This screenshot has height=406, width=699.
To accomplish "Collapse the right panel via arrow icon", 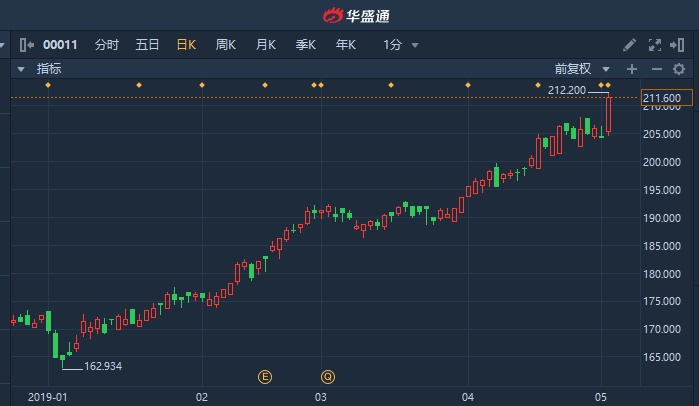I will click(x=677, y=45).
